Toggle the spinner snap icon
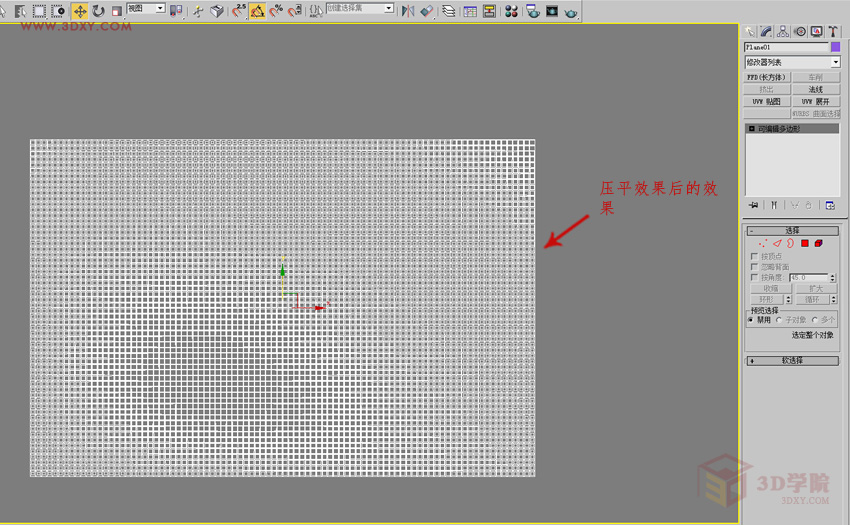Image resolution: width=850 pixels, height=525 pixels. 294,11
